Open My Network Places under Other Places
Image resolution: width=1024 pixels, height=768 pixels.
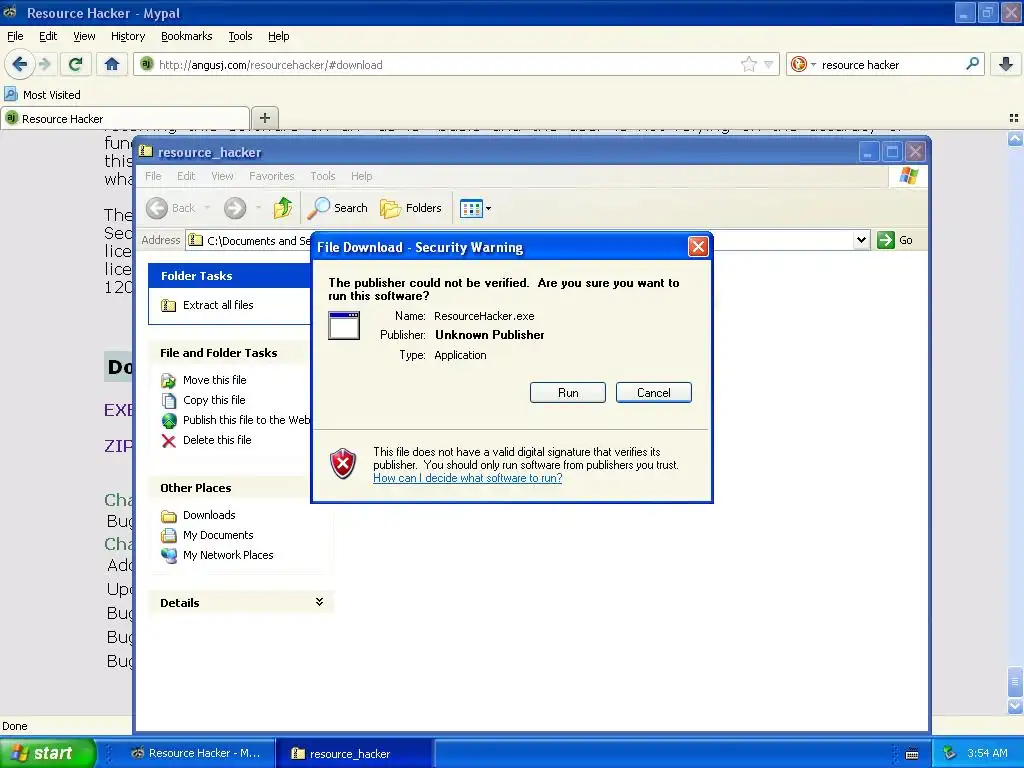pyautogui.click(x=228, y=555)
